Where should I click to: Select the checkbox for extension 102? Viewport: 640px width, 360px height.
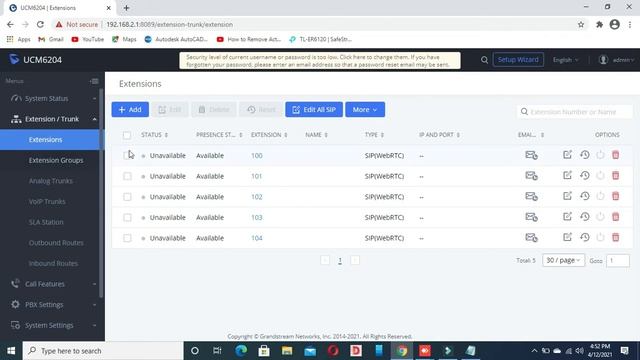coord(127,197)
